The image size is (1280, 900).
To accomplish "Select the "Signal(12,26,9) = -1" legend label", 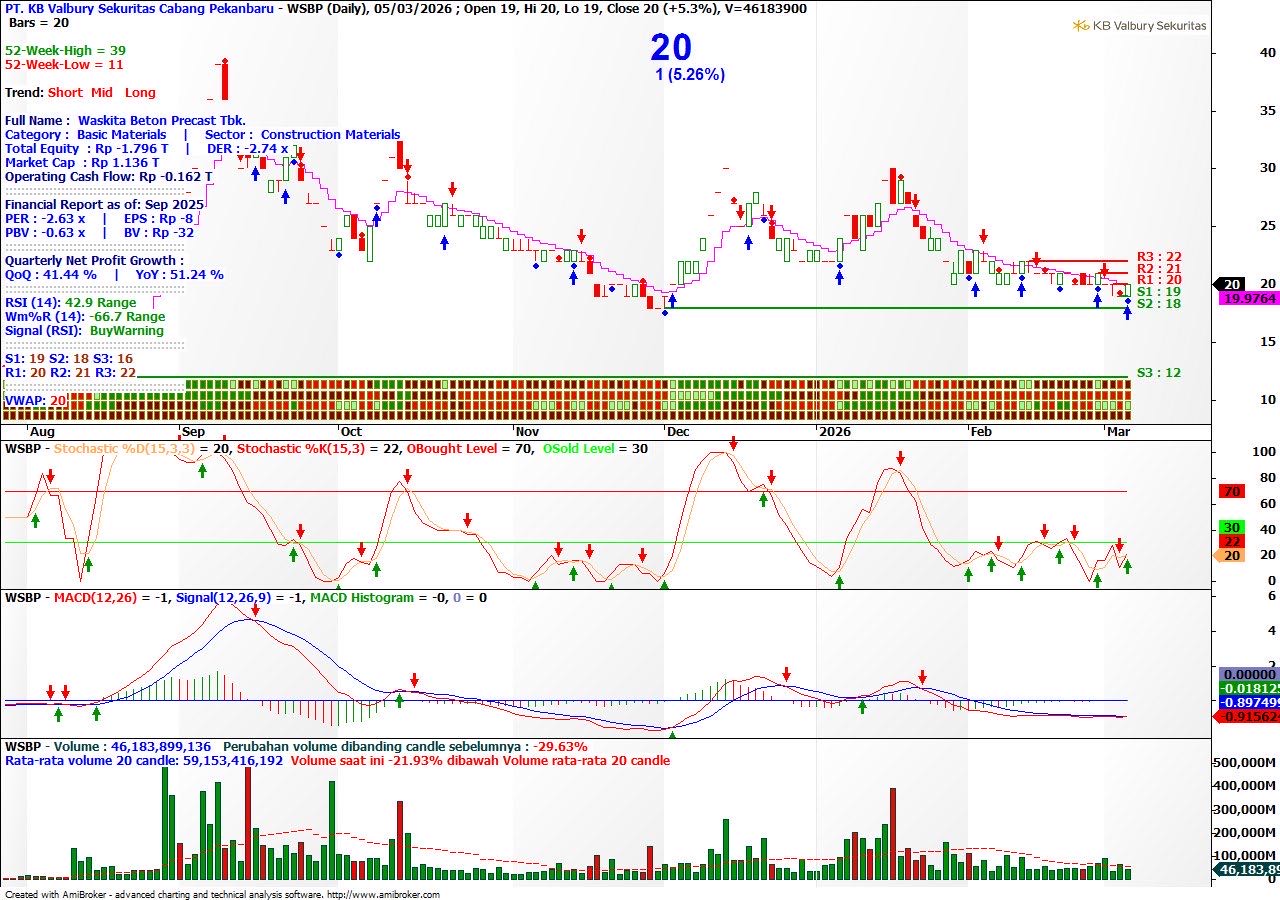I will [x=239, y=598].
